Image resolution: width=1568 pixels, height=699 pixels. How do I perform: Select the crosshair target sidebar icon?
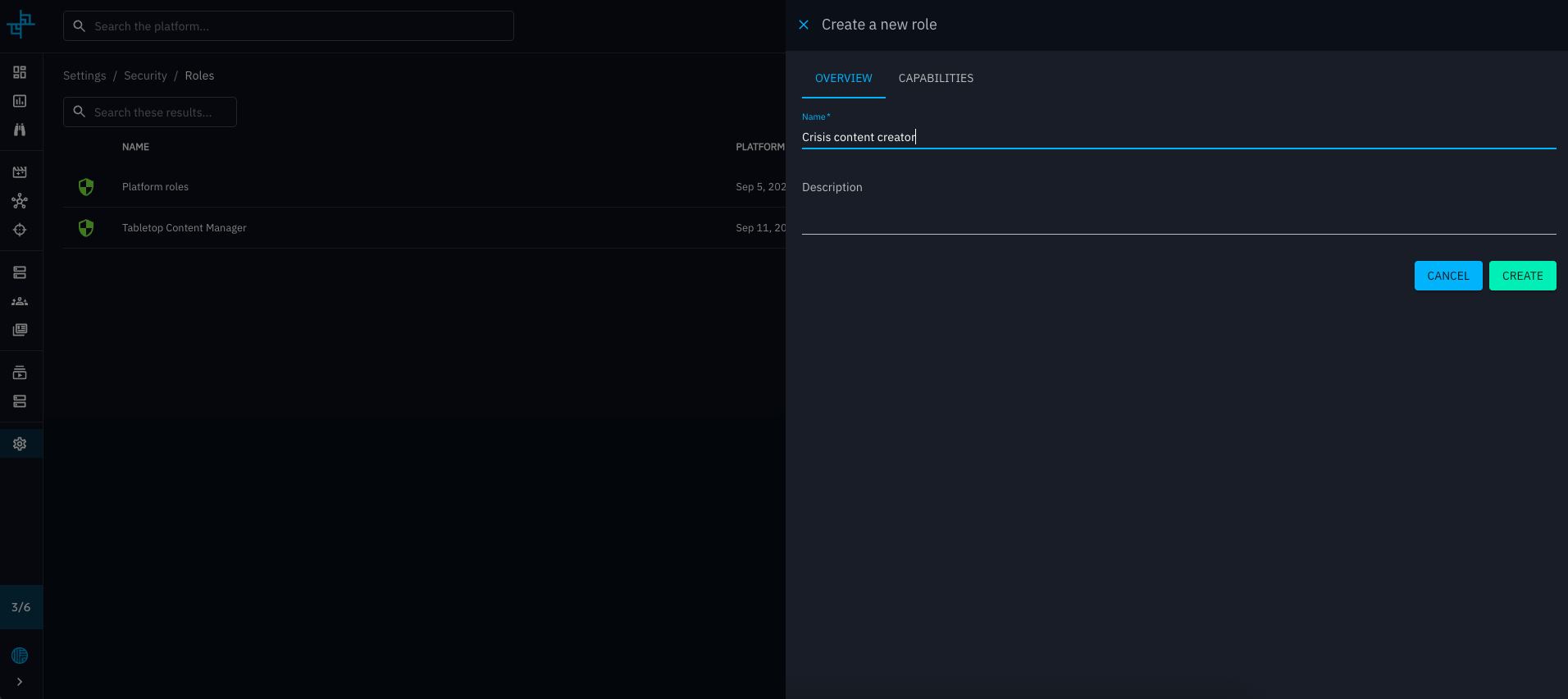[20, 230]
